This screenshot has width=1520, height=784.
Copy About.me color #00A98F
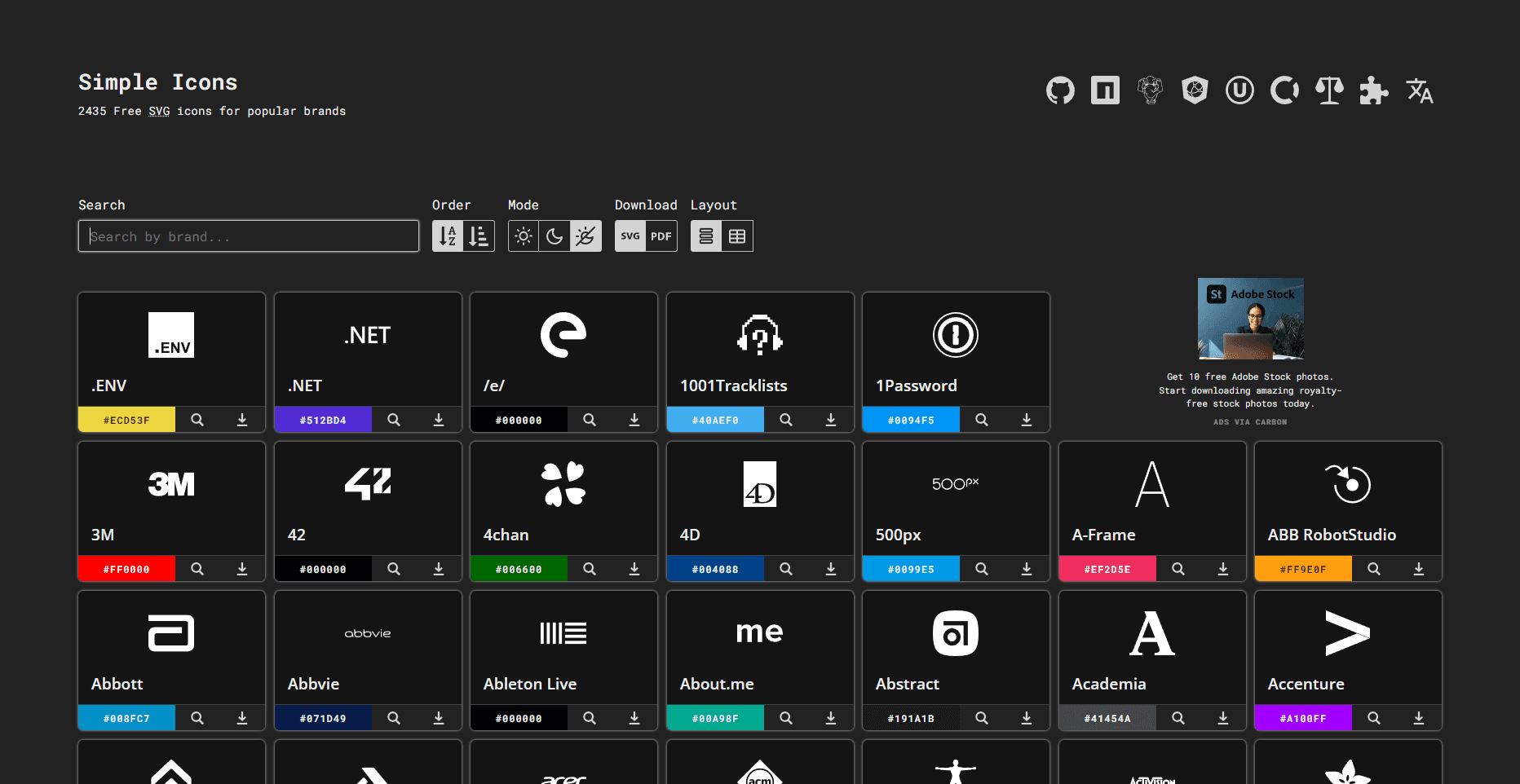(715, 718)
